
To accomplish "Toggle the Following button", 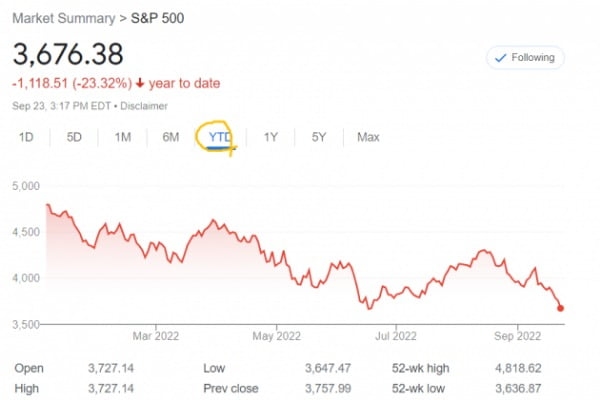I will coord(526,58).
